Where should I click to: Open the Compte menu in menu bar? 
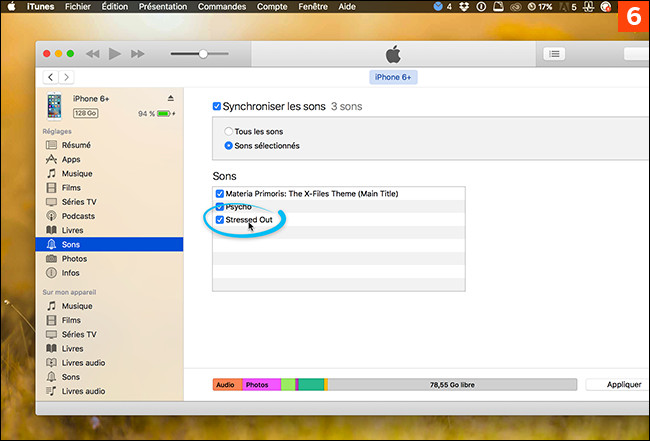(x=273, y=6)
